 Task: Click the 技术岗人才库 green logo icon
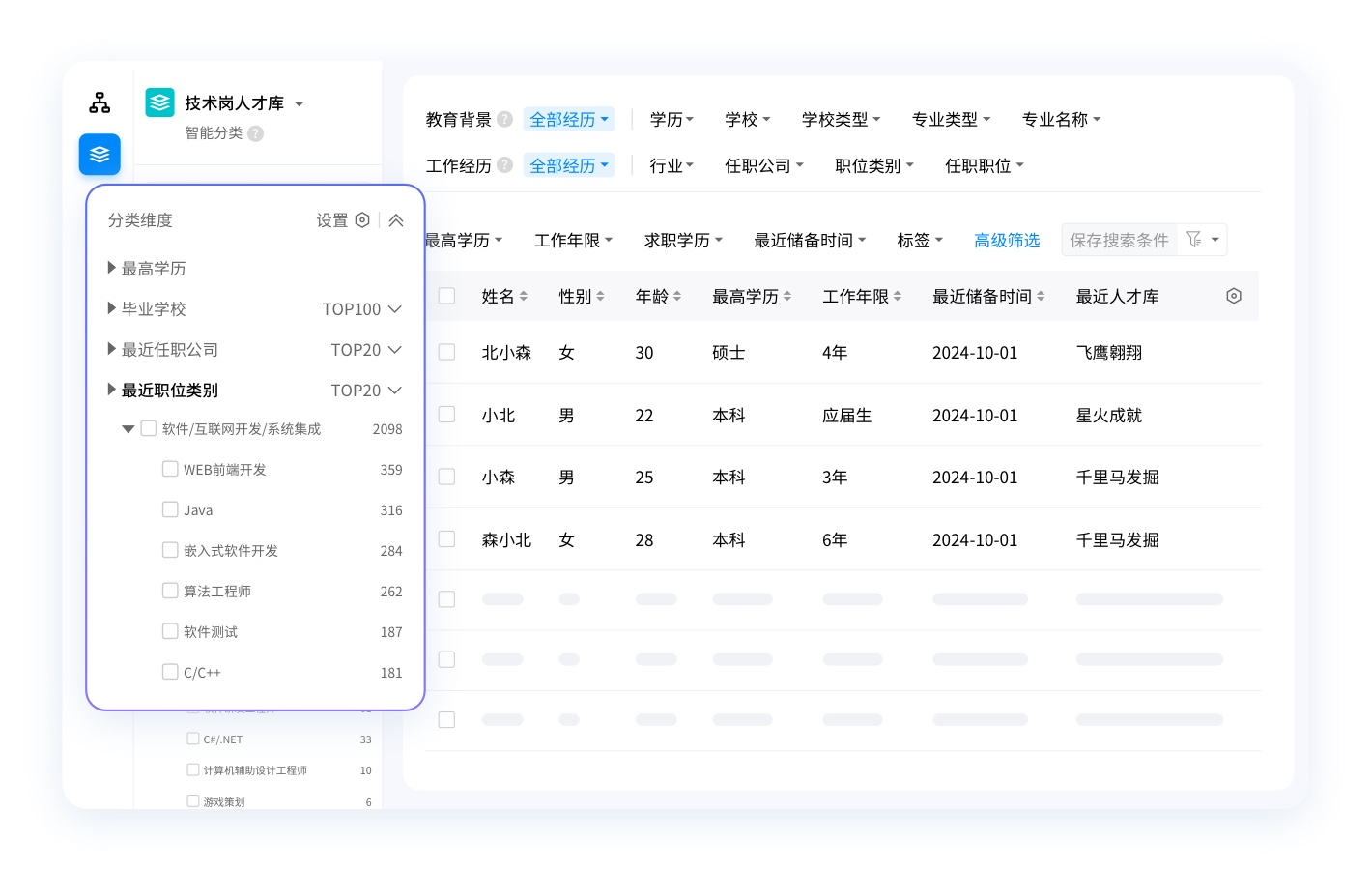pyautogui.click(x=159, y=102)
